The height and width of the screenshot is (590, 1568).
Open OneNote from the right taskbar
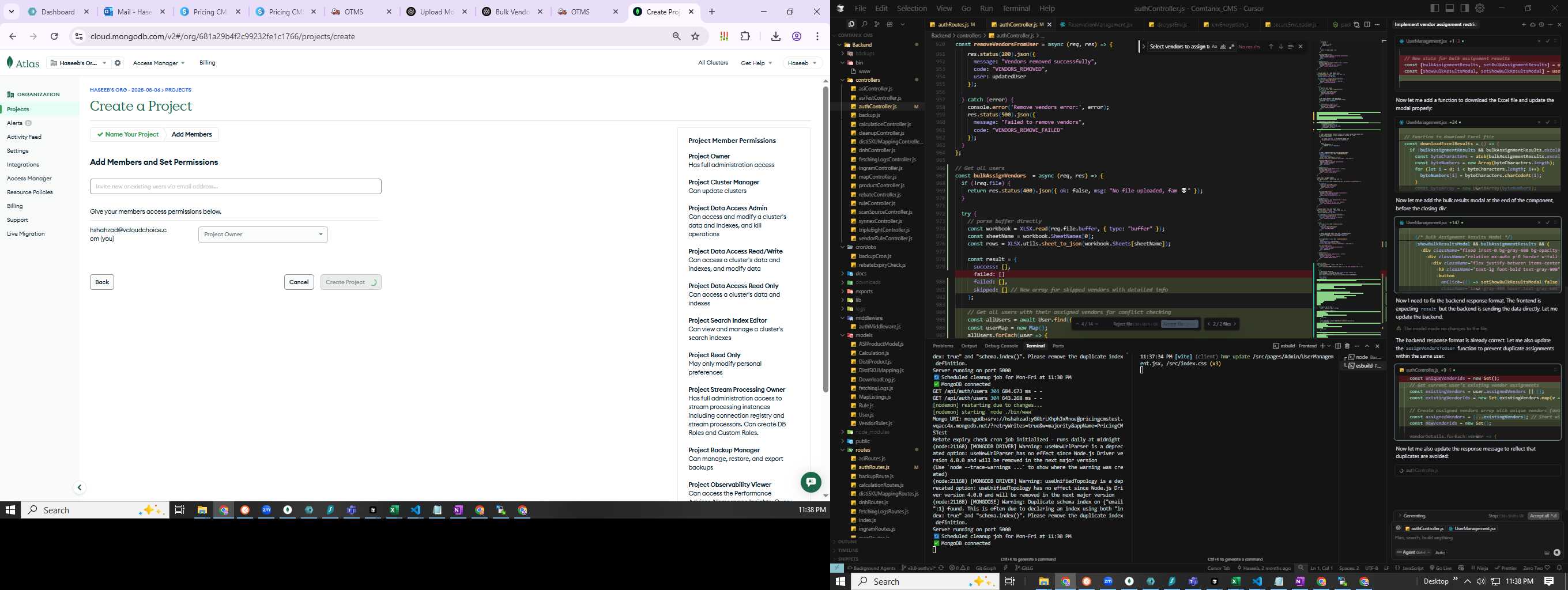1300,581
